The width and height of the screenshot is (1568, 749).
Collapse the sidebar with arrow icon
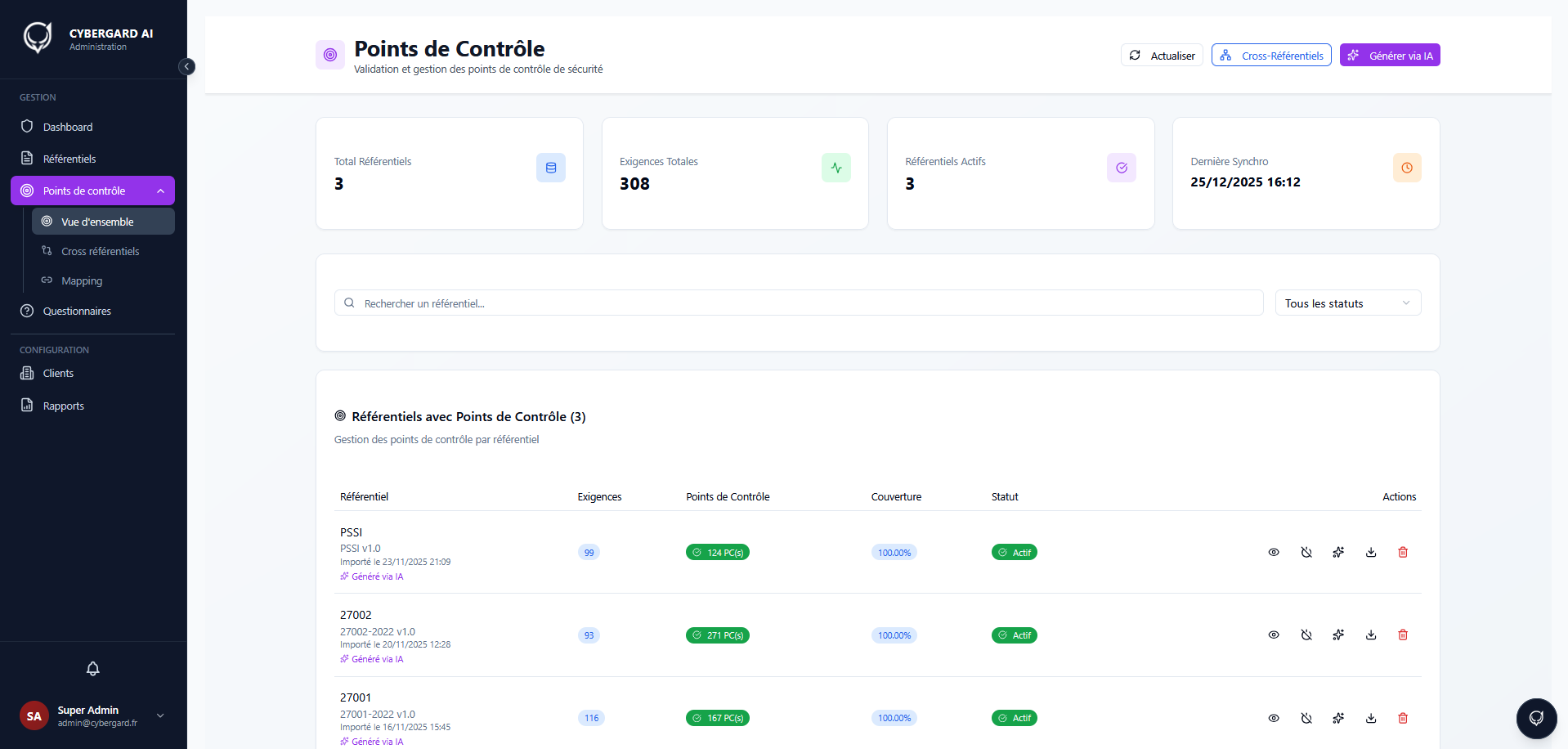pyautogui.click(x=187, y=67)
